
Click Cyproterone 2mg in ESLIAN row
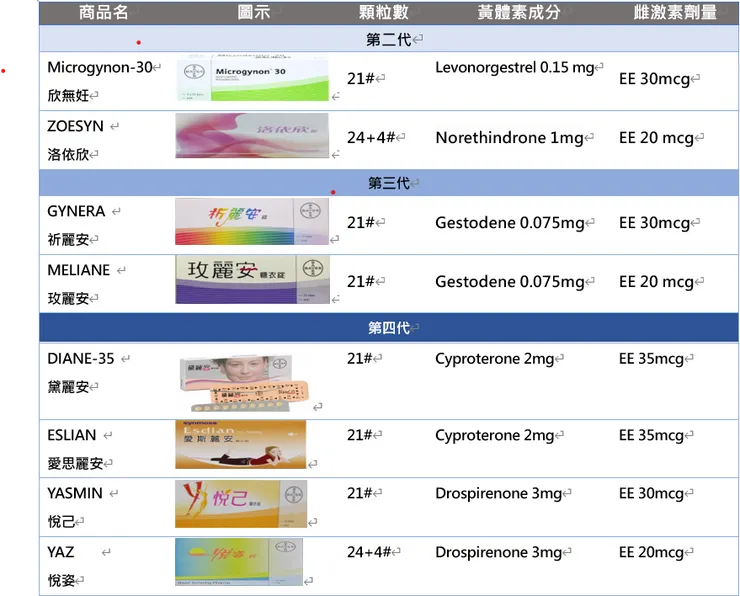tap(495, 435)
